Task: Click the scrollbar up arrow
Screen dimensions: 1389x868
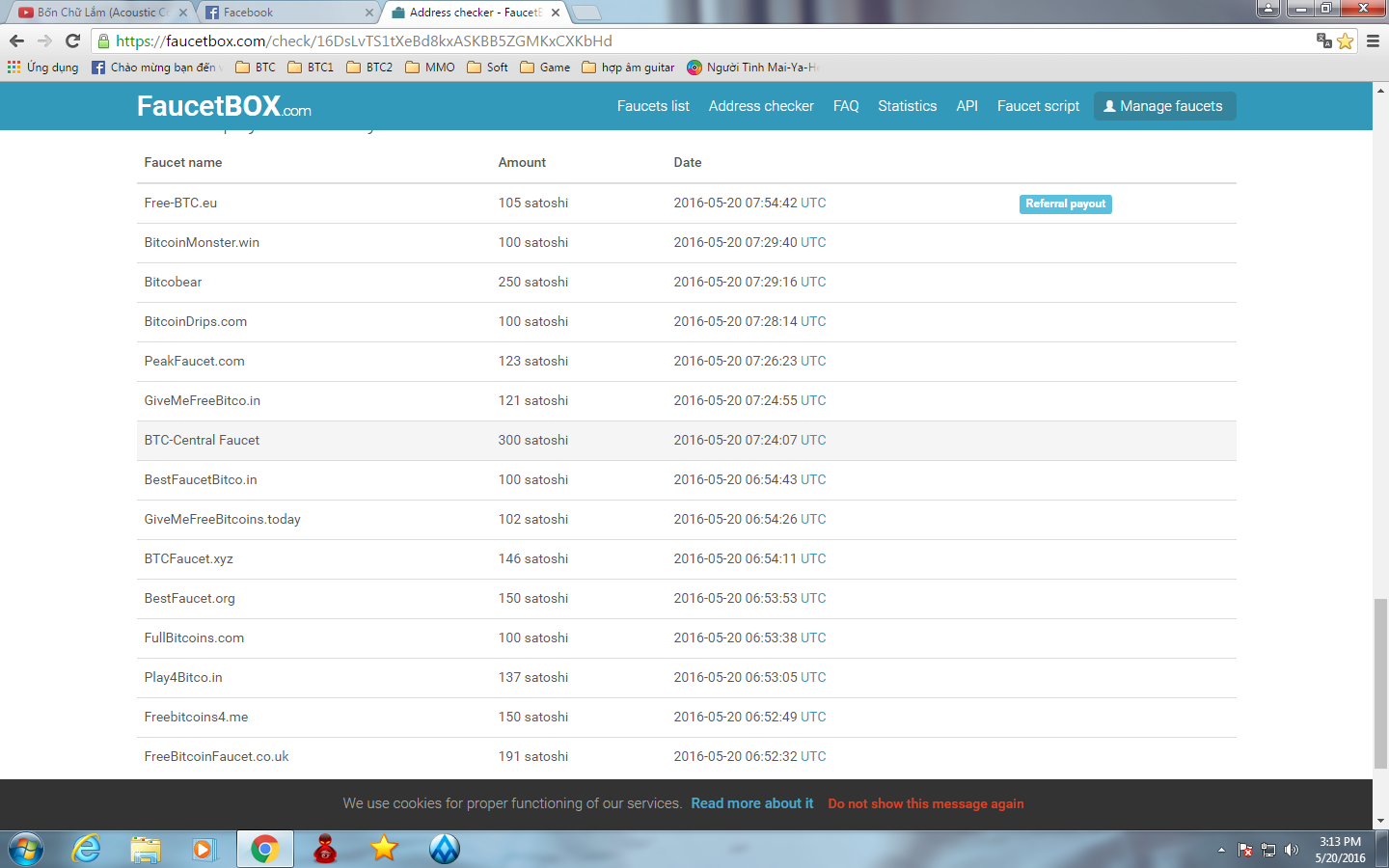Action: coord(1380,91)
